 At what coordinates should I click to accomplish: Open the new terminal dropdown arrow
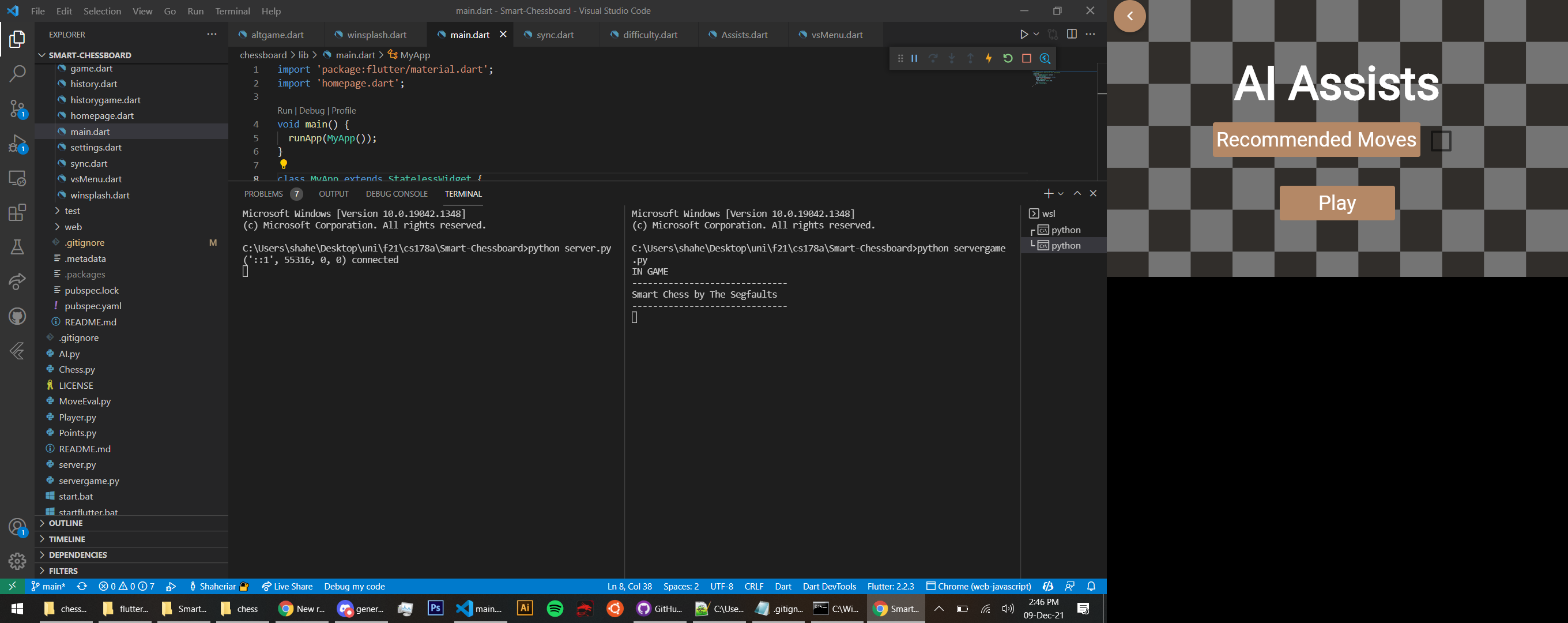tap(1060, 194)
